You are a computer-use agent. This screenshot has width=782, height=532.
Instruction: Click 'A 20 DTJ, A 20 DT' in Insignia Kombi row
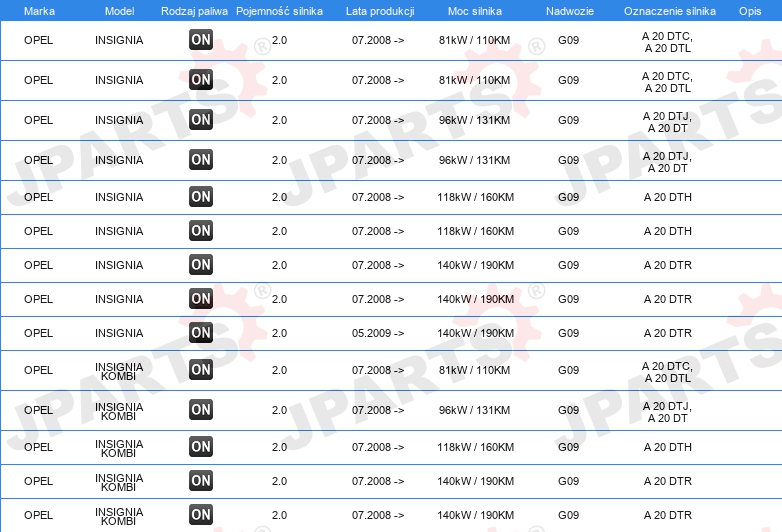pos(667,412)
